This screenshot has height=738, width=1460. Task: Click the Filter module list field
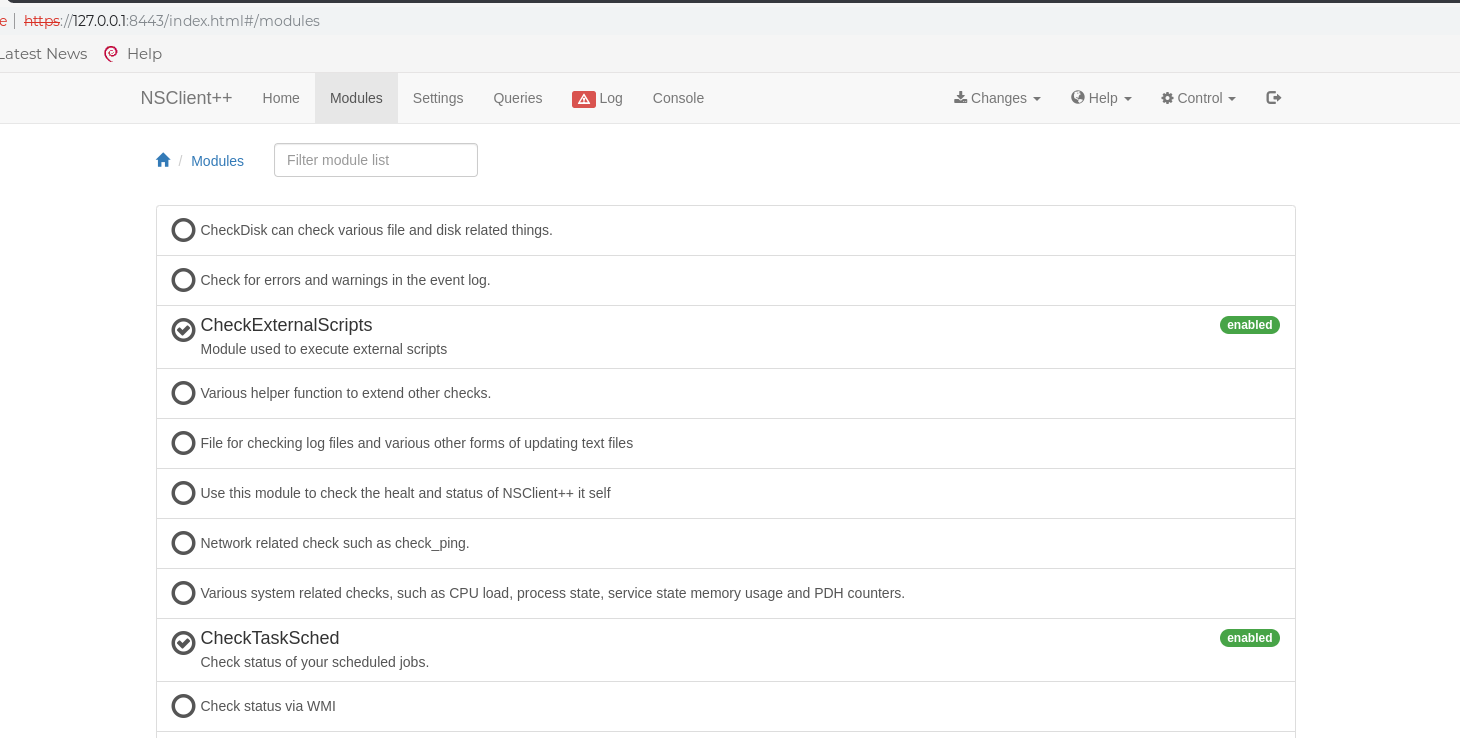pos(376,160)
